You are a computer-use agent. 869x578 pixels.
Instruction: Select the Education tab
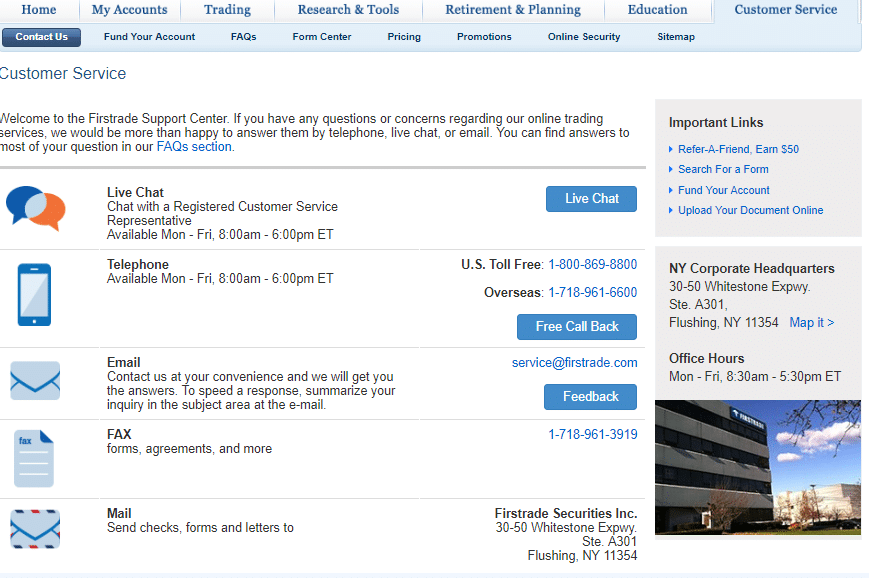657,10
